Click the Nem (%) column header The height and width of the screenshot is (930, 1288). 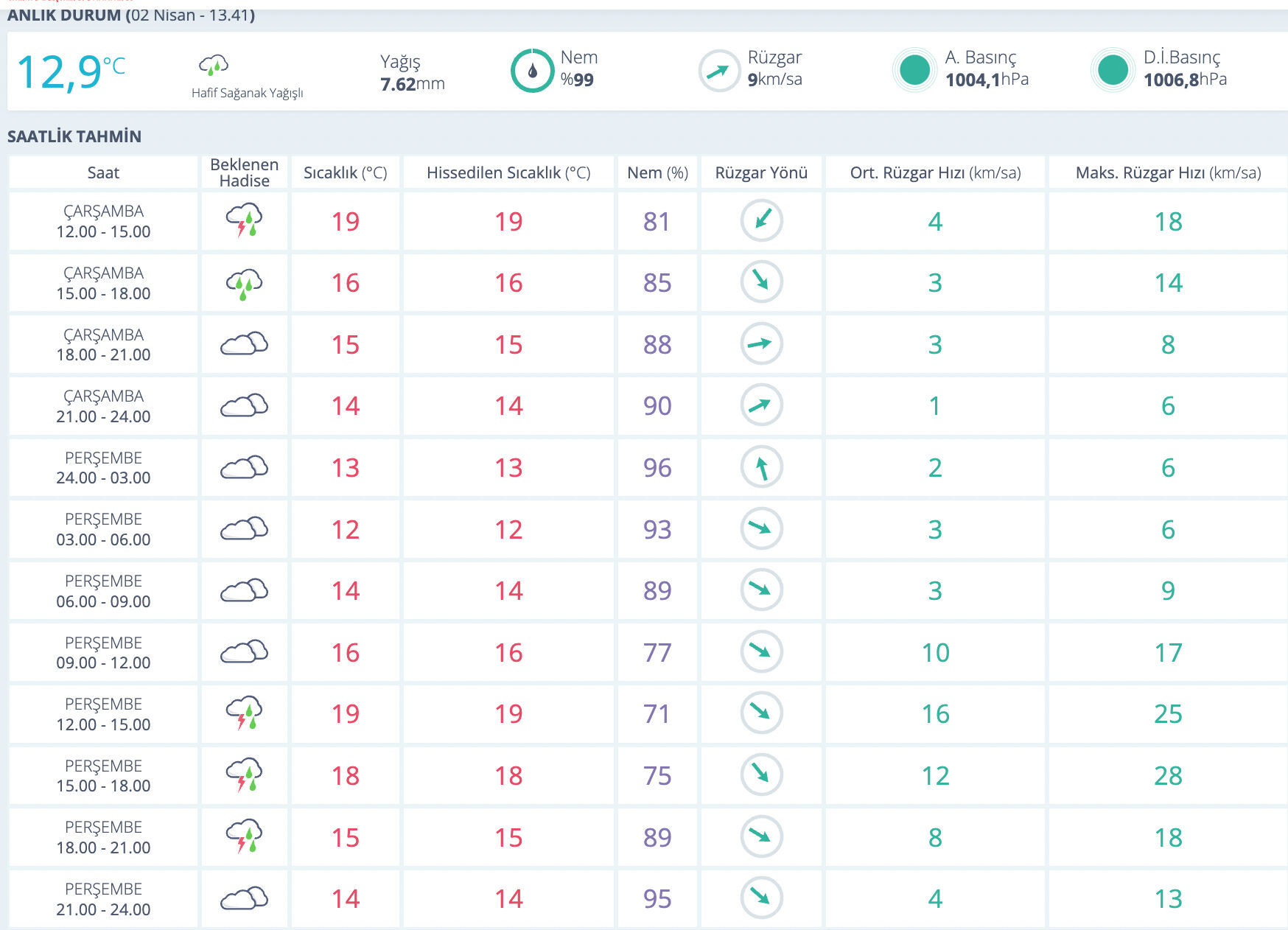pos(657,173)
